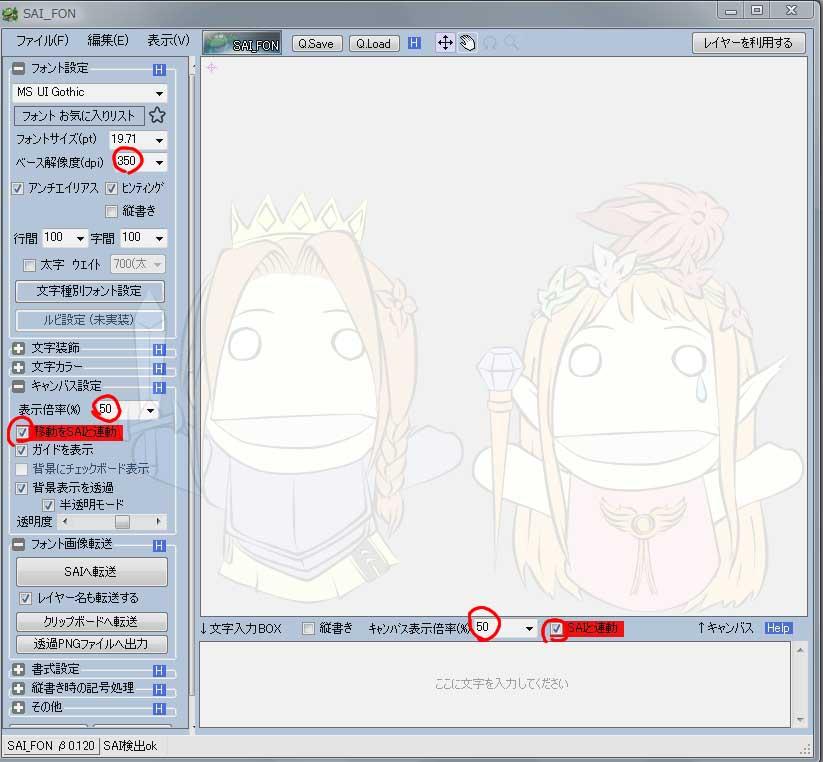Open help H for 文字カラー section
Image resolution: width=823 pixels, height=762 pixels.
coord(160,368)
